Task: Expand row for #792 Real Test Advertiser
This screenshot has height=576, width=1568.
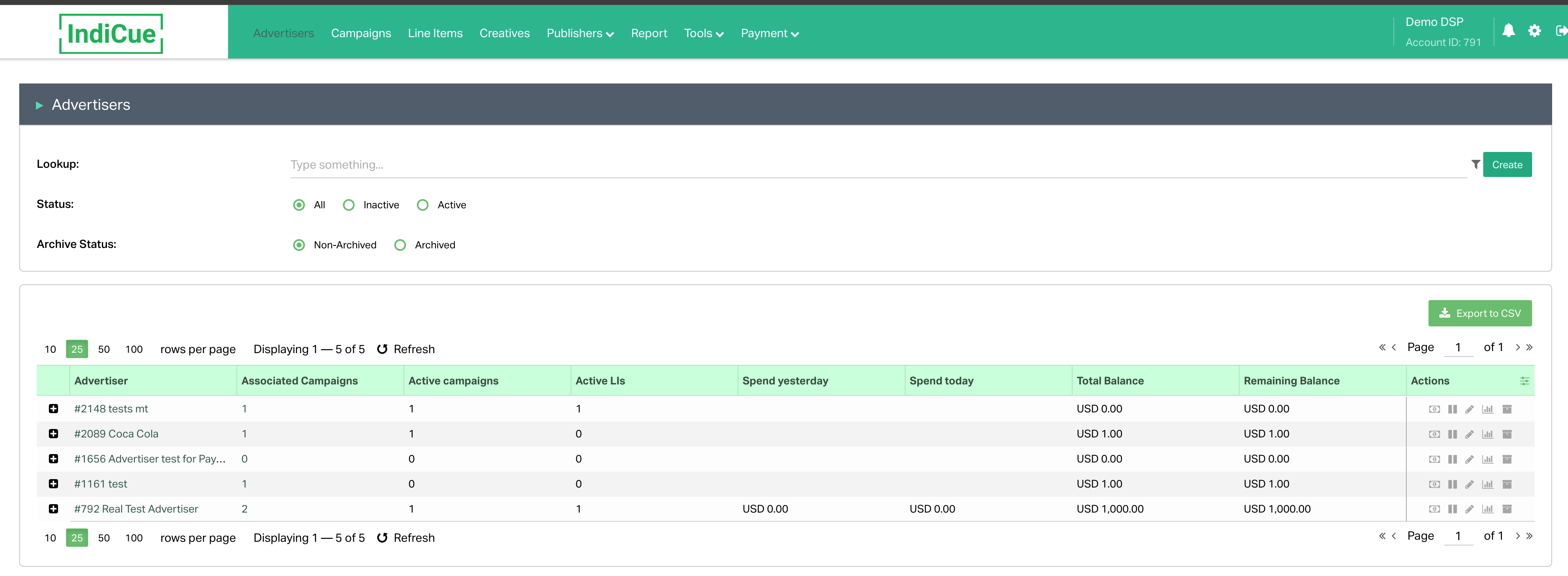Action: point(53,508)
